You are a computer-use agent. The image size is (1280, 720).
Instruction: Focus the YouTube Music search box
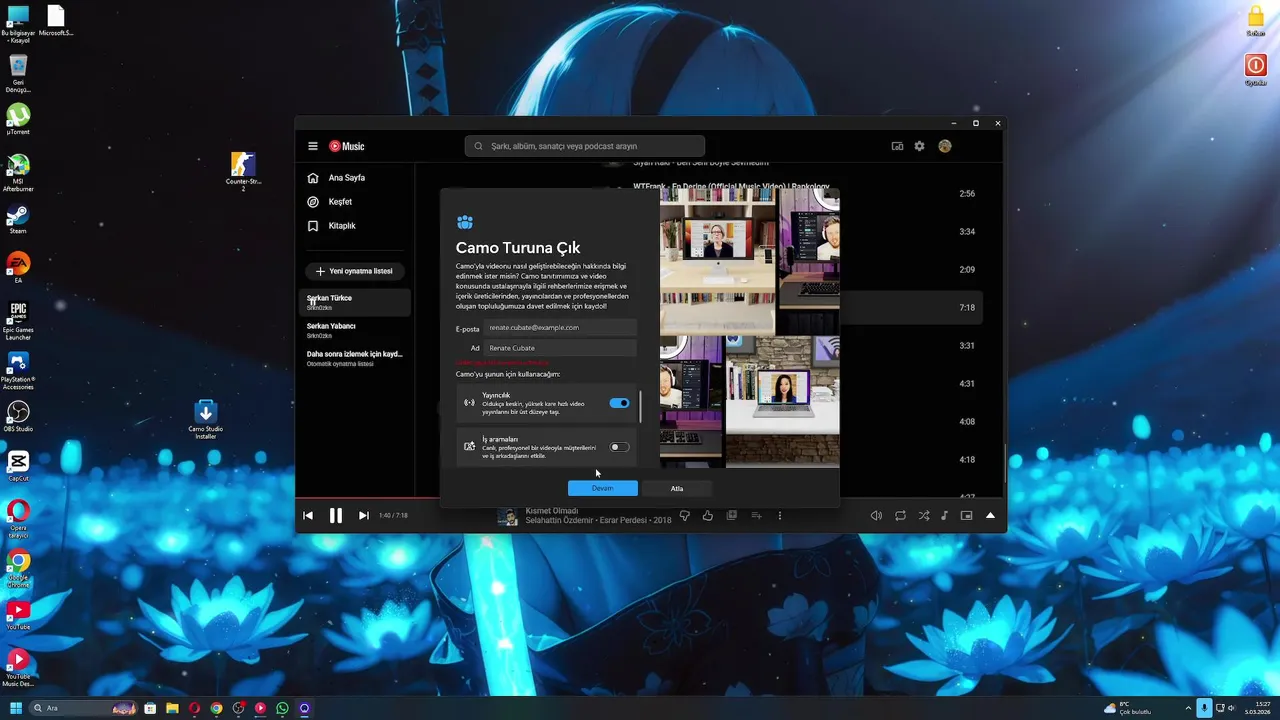click(x=585, y=146)
